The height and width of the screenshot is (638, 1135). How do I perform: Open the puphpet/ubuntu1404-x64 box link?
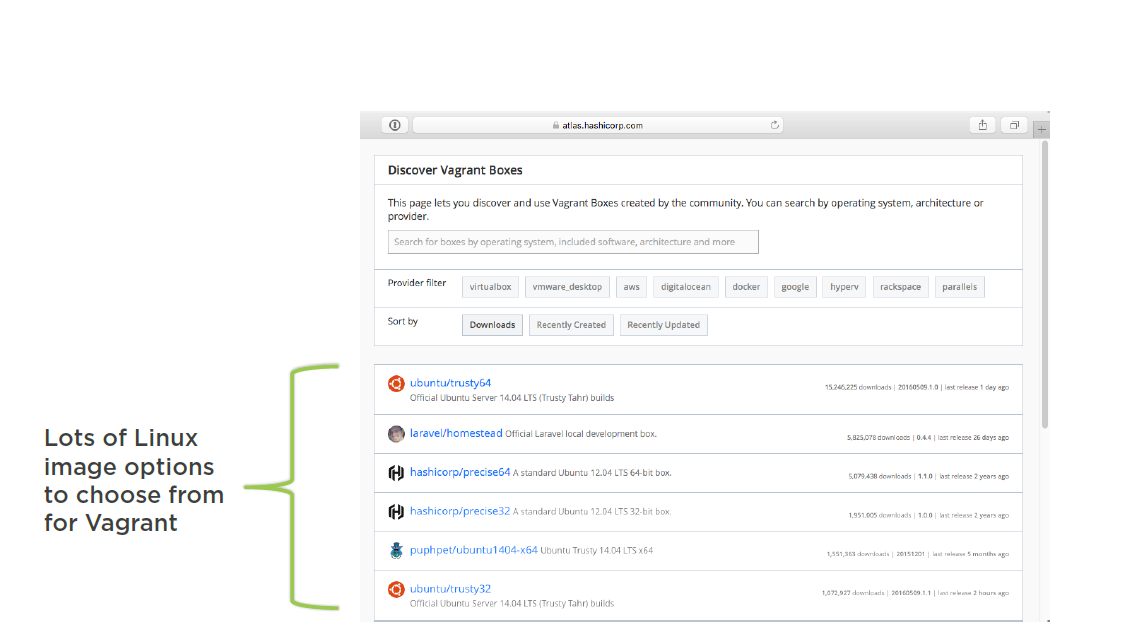(473, 550)
